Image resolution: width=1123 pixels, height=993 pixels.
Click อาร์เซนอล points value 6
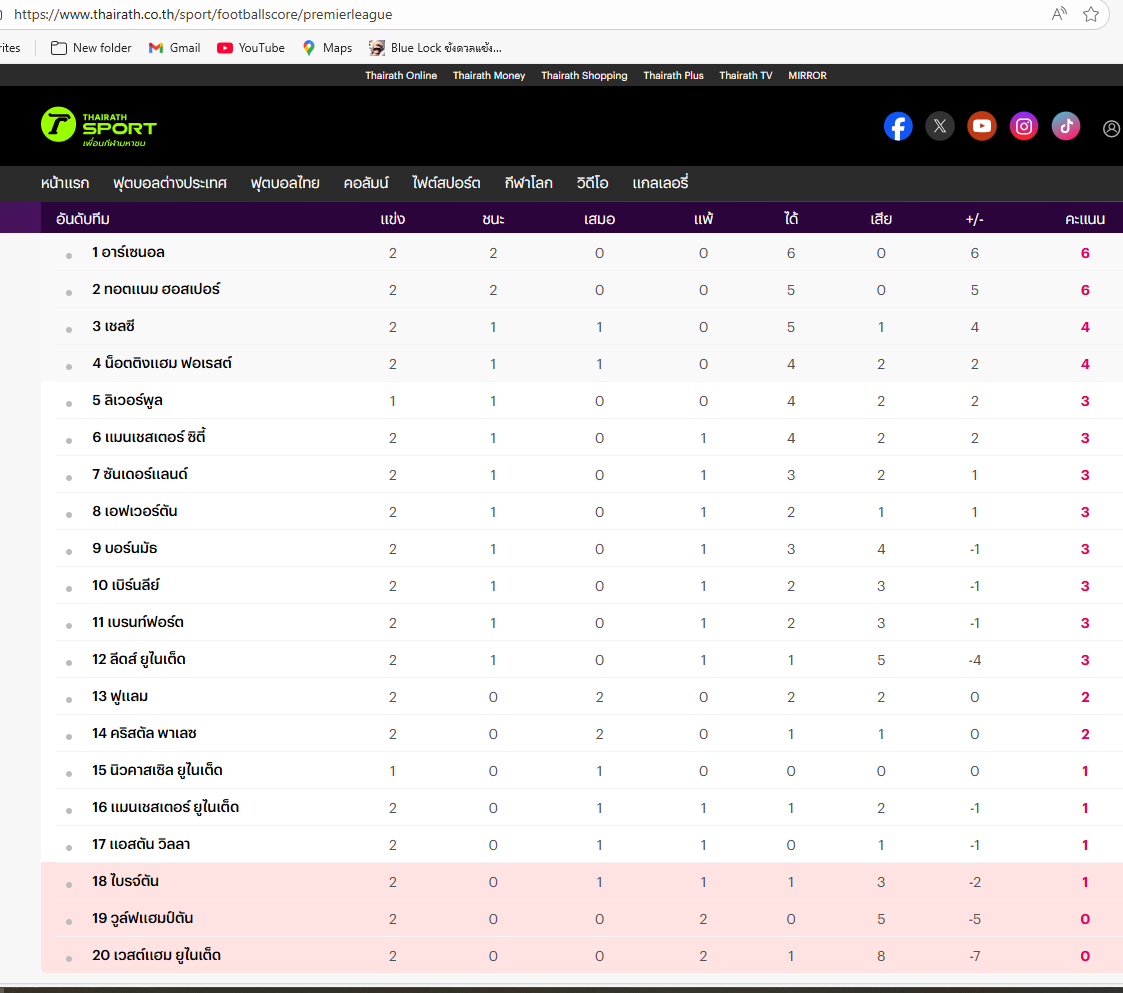tap(1085, 253)
